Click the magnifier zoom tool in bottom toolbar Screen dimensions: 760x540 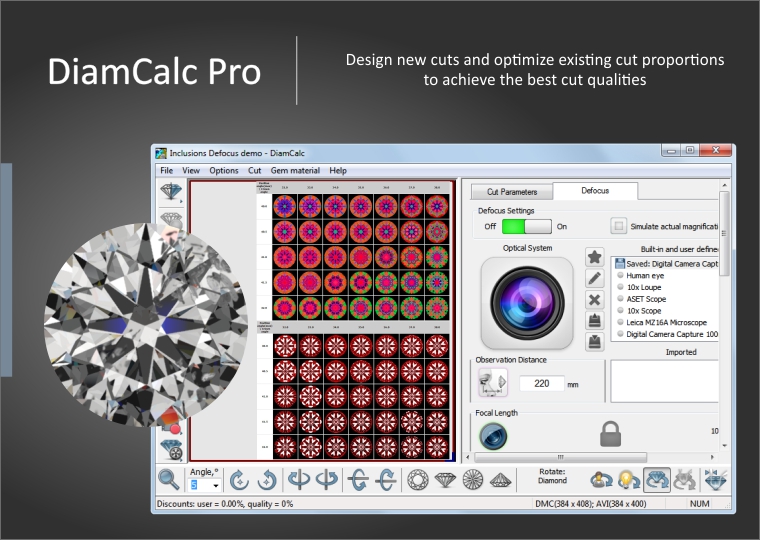click(170, 479)
